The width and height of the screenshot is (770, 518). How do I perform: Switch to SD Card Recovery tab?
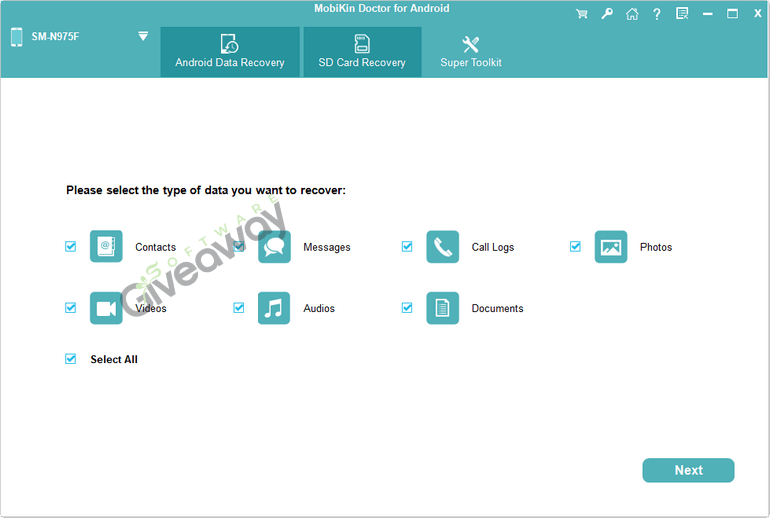click(x=362, y=52)
